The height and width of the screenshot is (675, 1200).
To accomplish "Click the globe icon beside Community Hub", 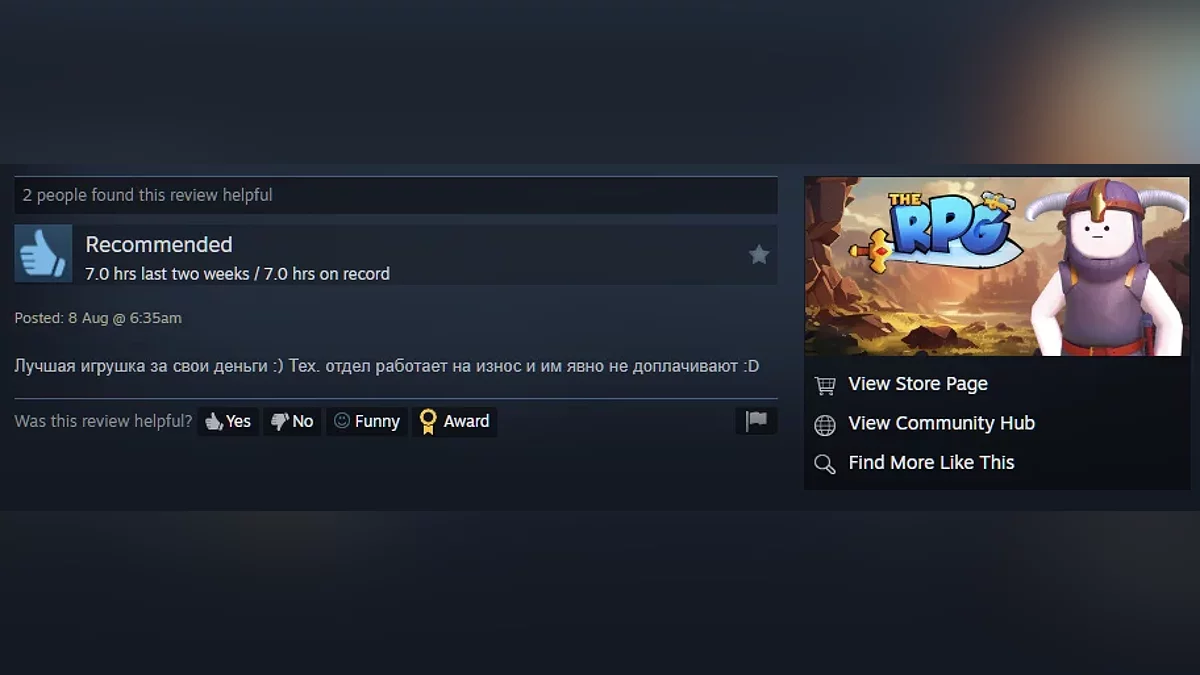I will pos(825,425).
